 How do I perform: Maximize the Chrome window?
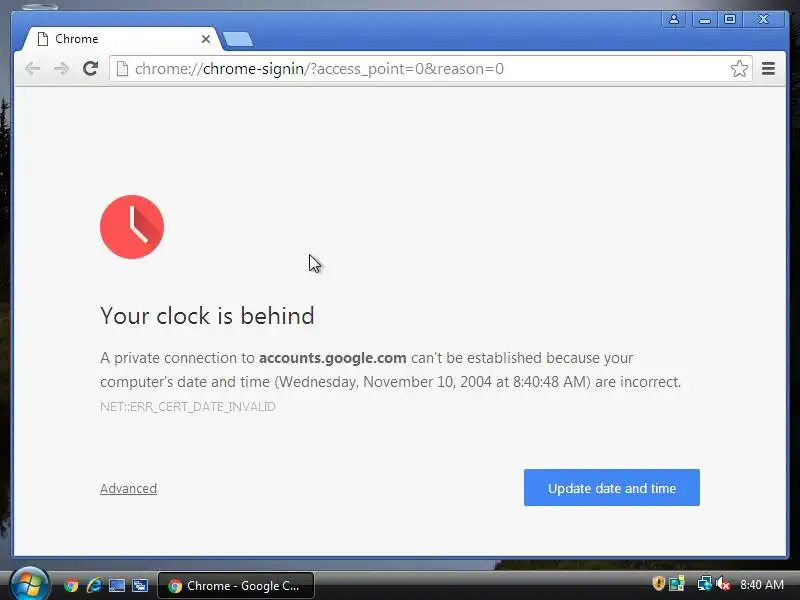pos(730,19)
